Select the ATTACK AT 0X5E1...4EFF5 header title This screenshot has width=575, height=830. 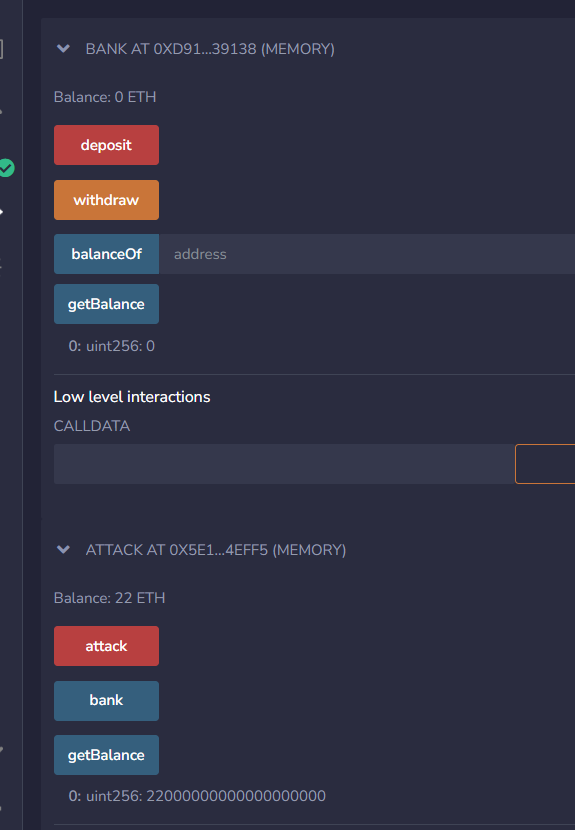coord(216,549)
